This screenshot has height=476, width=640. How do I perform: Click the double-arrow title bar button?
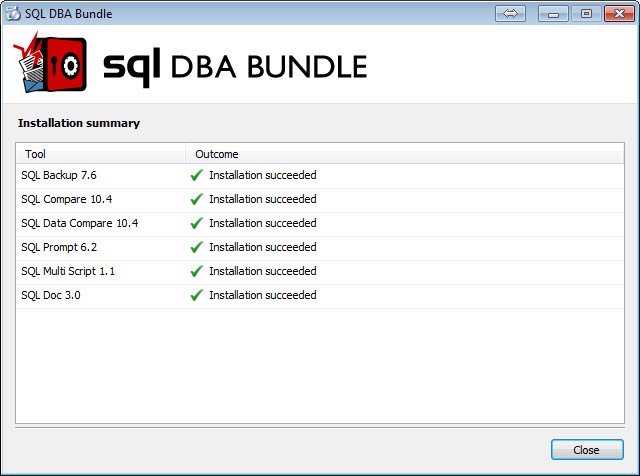click(510, 13)
